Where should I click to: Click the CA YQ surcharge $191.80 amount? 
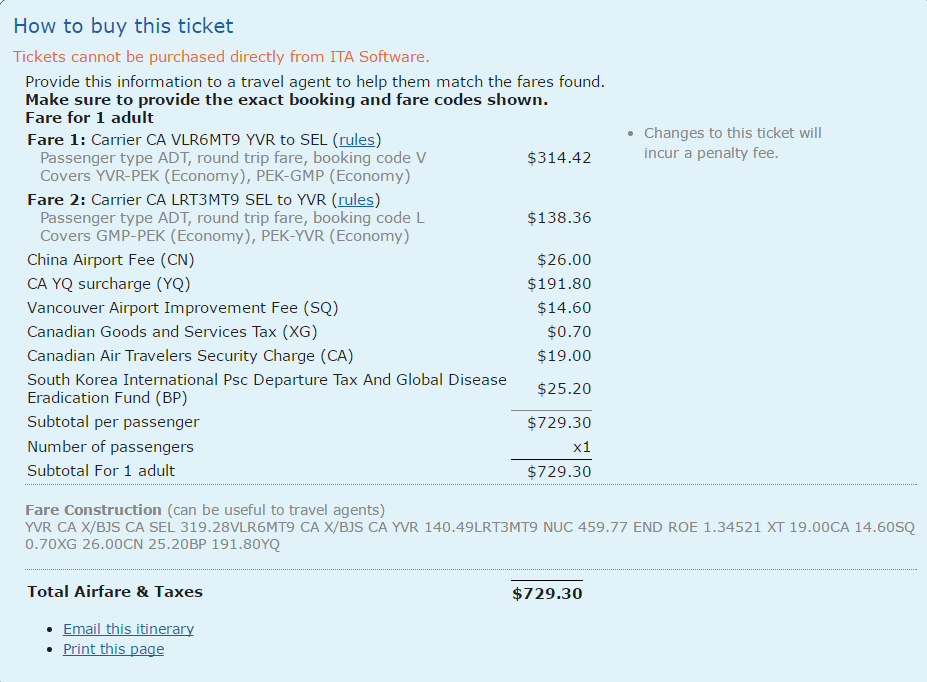(559, 284)
